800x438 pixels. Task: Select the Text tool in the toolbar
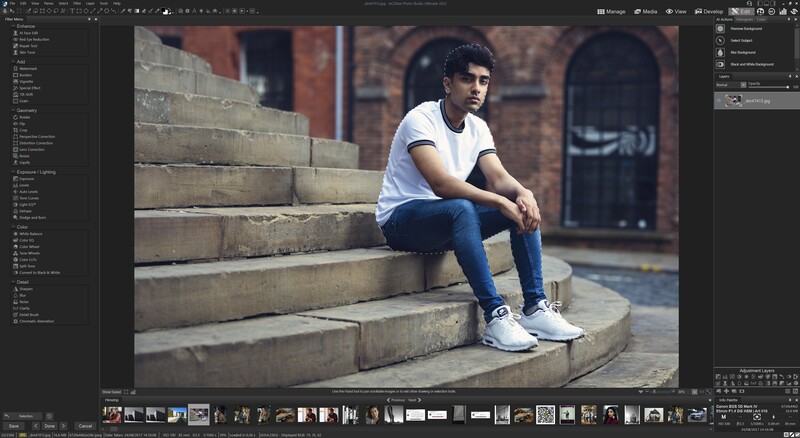pos(72,11)
